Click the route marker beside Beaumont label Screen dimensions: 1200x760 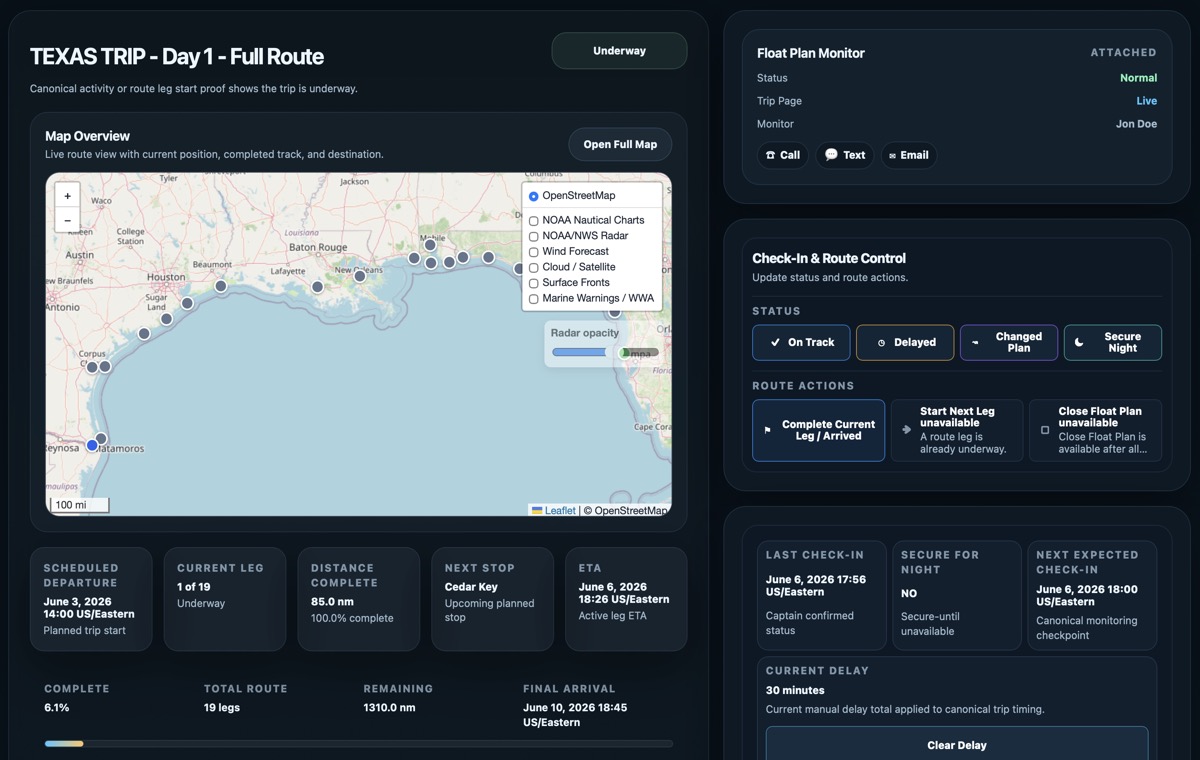click(221, 286)
